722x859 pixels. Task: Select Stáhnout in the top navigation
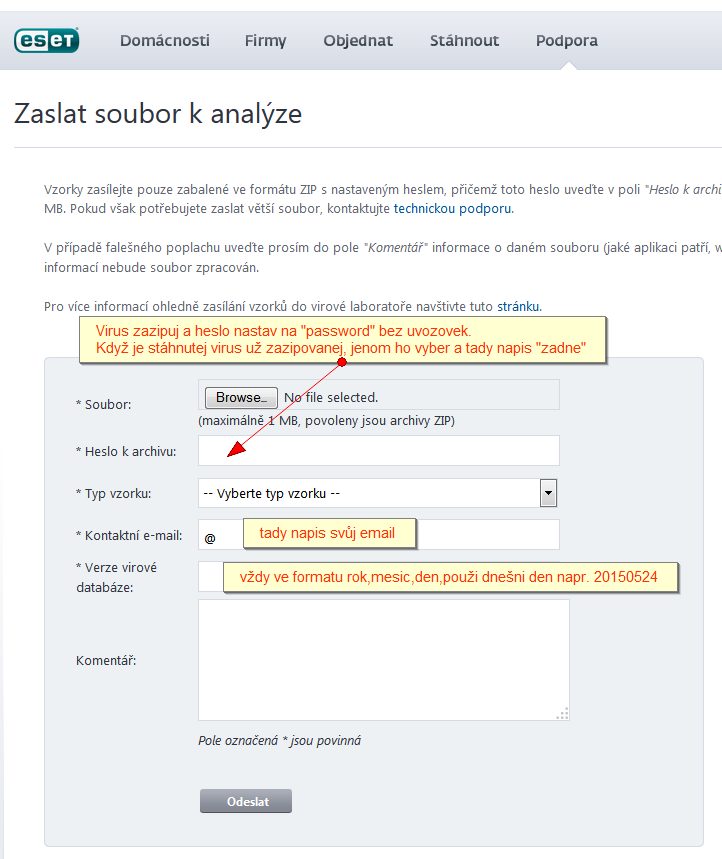[x=464, y=41]
